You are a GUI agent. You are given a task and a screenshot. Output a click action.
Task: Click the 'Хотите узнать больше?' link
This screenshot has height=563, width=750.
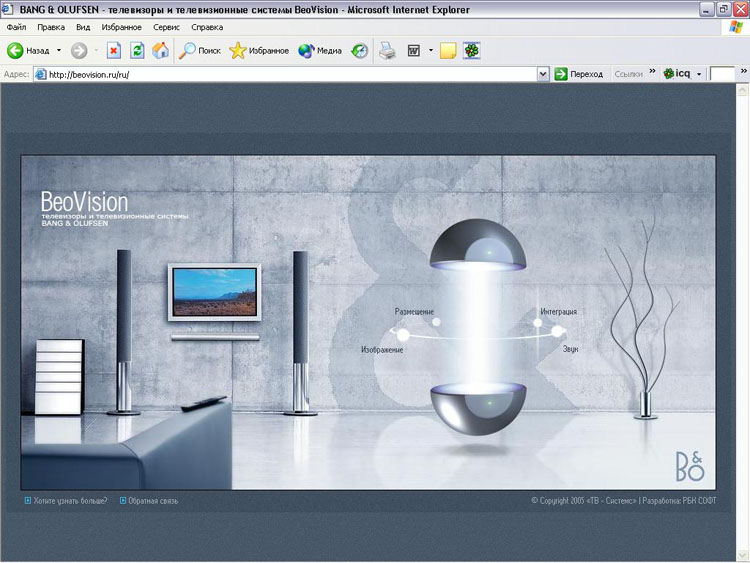click(69, 500)
